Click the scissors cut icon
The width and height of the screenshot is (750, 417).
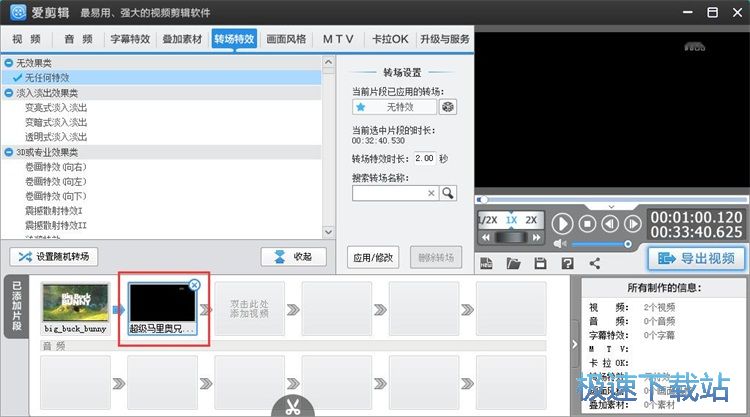pyautogui.click(x=293, y=406)
